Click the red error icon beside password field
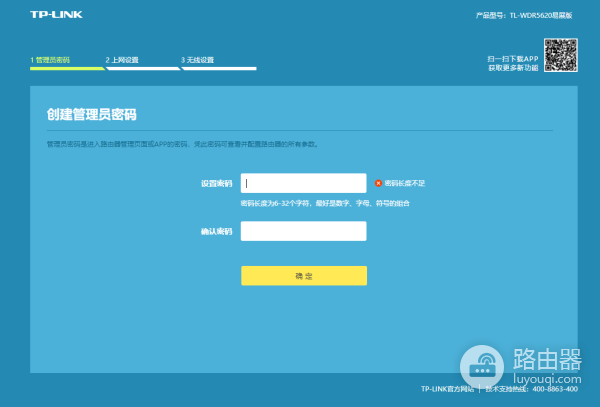 point(378,183)
